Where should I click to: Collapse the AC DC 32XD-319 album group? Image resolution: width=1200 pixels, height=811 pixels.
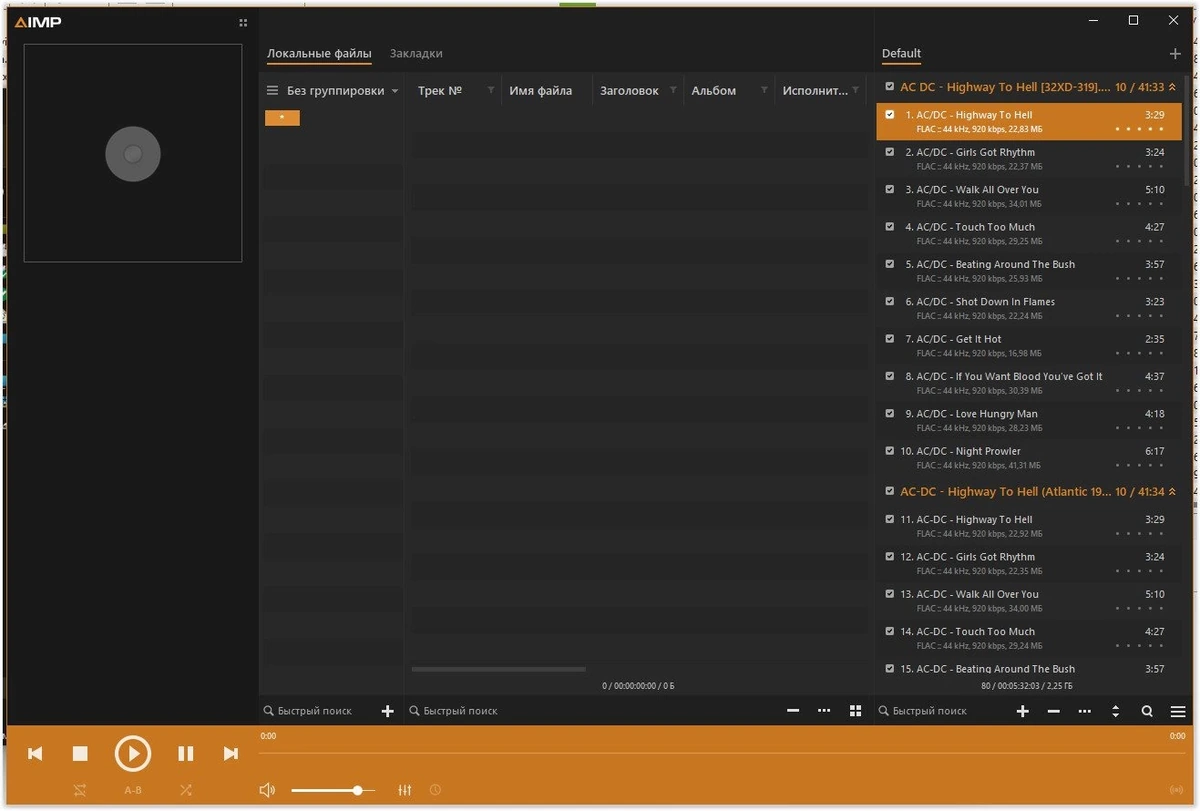point(1173,87)
